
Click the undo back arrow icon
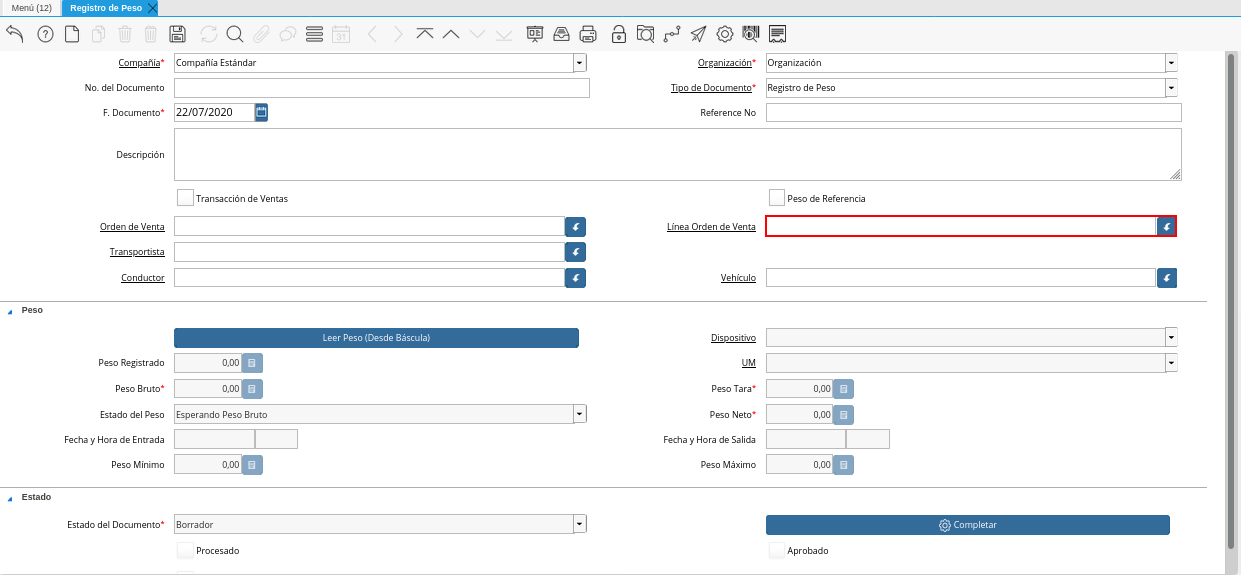(x=15, y=34)
